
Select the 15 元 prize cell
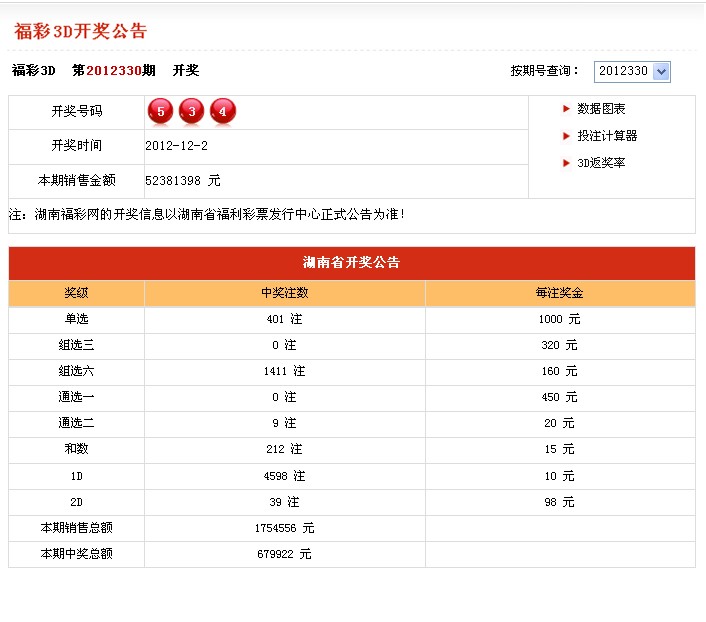[x=559, y=449]
